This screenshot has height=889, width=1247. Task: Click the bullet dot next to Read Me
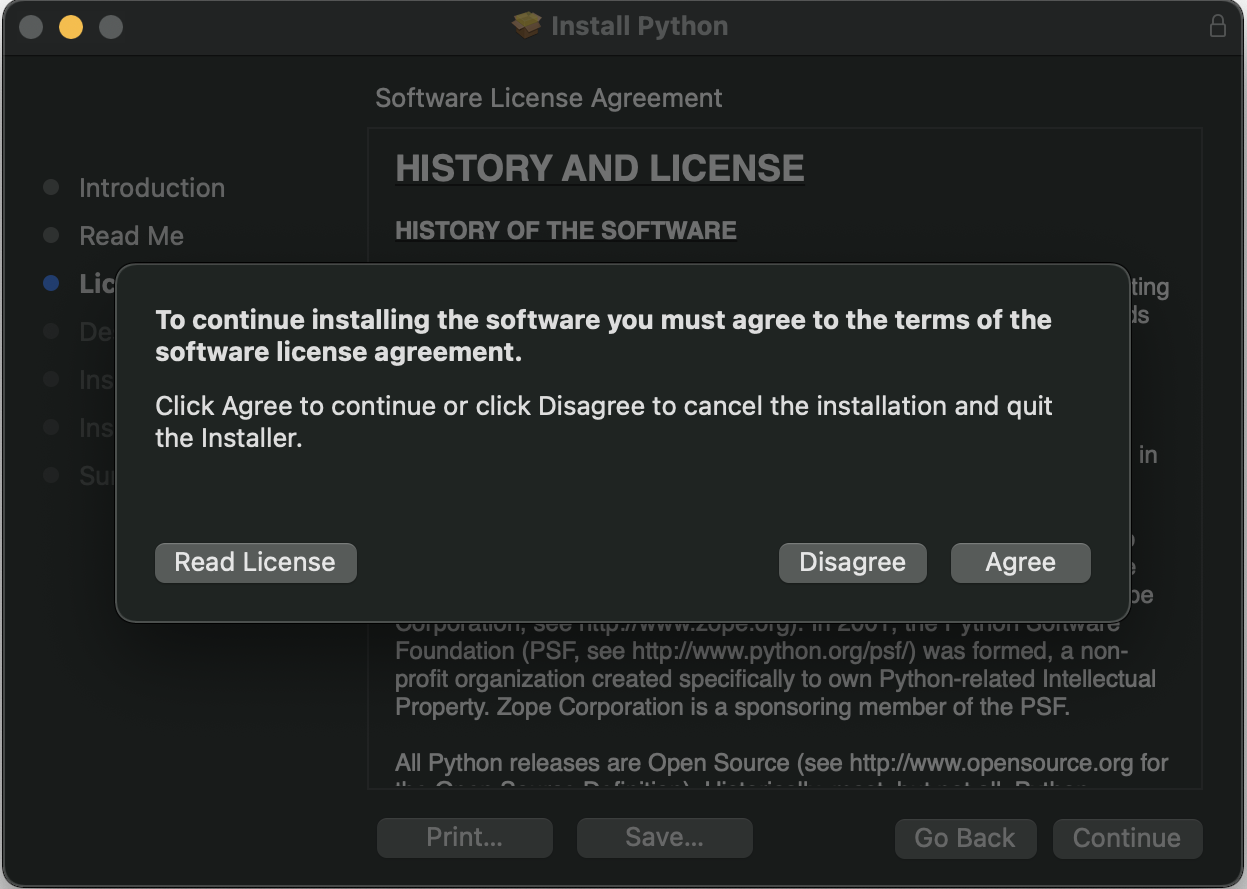52,236
